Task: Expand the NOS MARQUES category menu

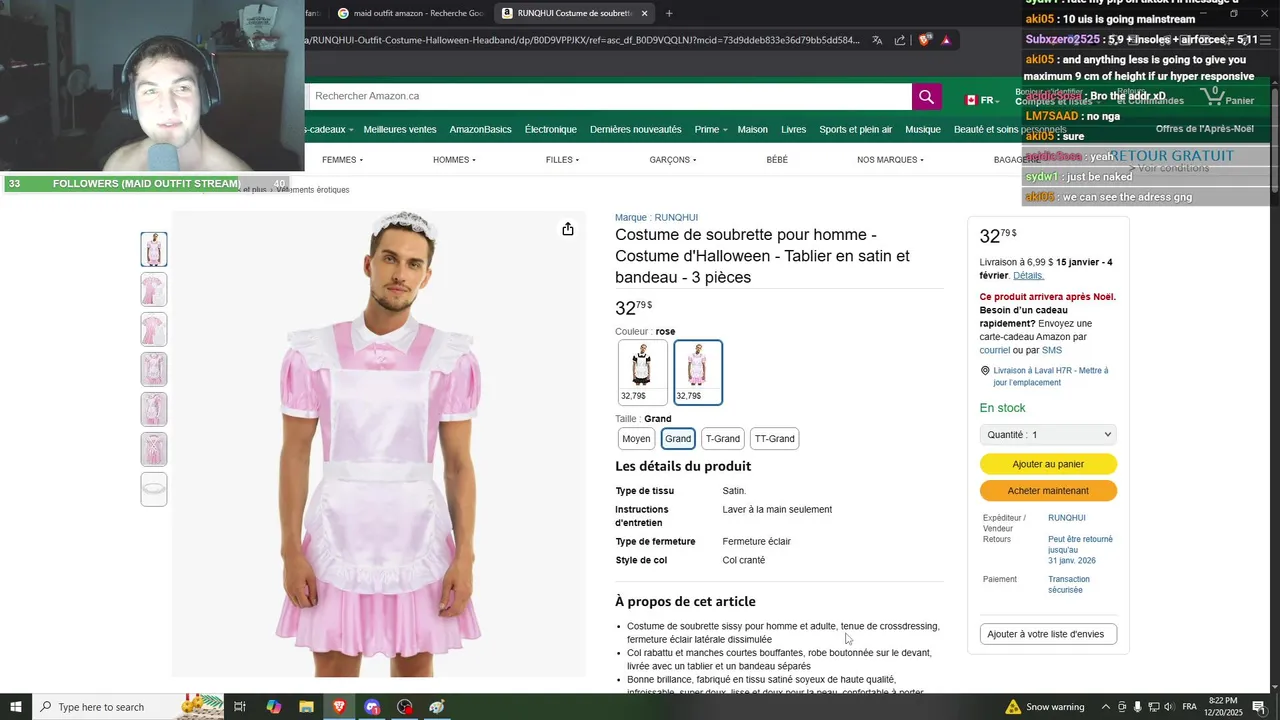Action: click(890, 160)
